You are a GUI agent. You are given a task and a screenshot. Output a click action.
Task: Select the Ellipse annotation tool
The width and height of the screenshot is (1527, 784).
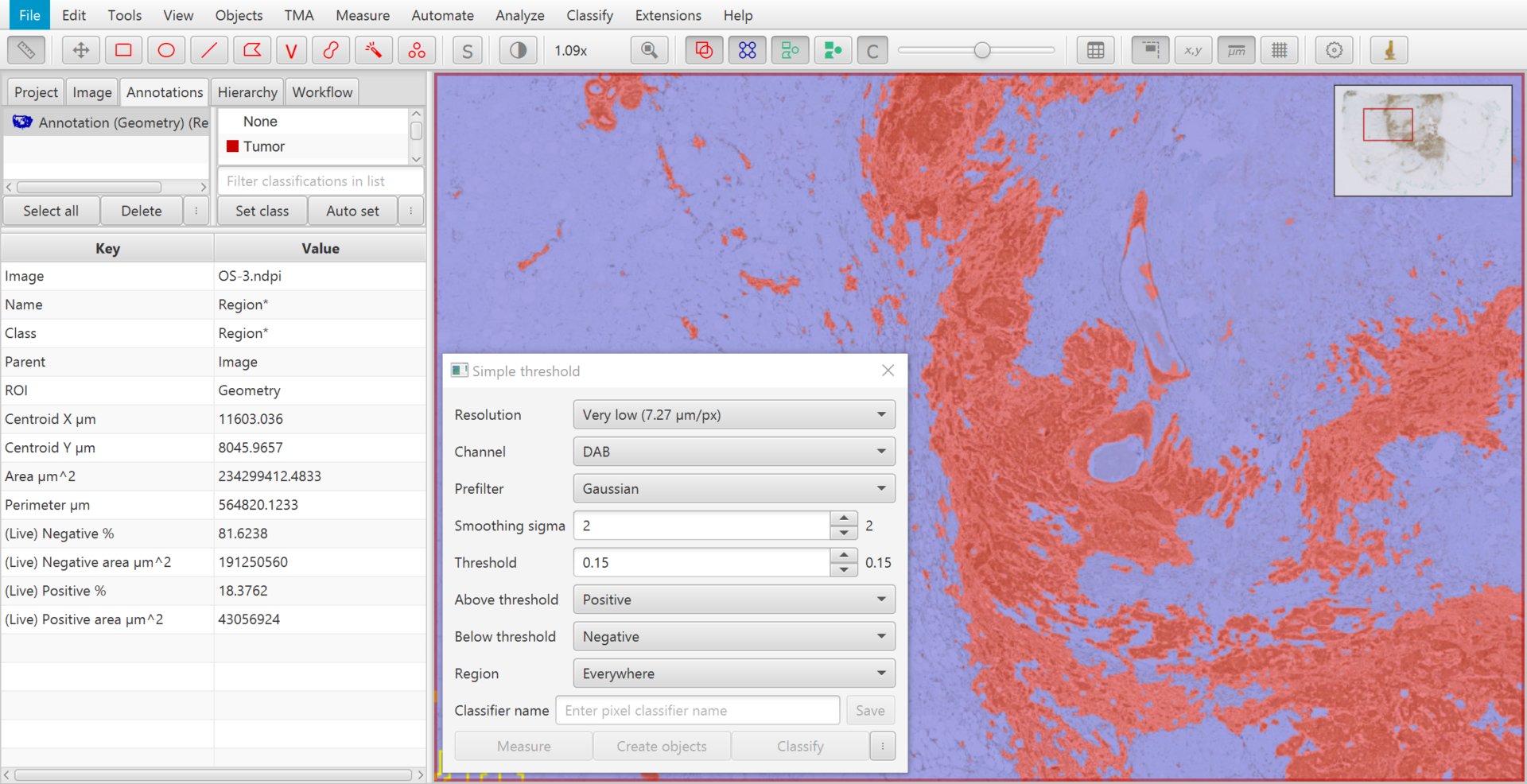[x=166, y=50]
